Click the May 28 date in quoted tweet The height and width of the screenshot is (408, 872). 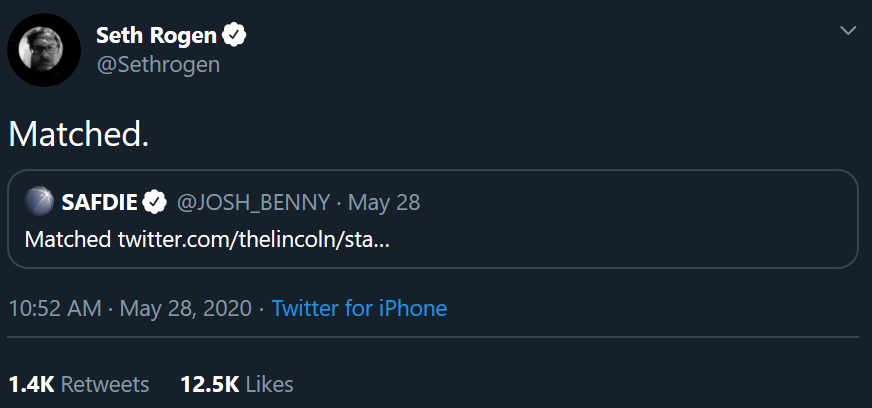[x=385, y=202]
